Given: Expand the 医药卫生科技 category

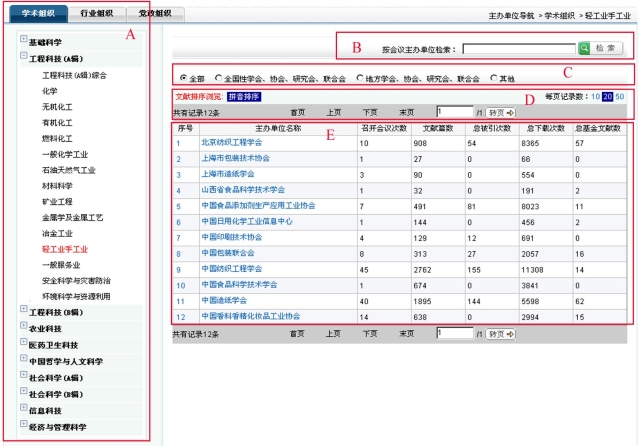Looking at the screenshot, I should (24, 343).
